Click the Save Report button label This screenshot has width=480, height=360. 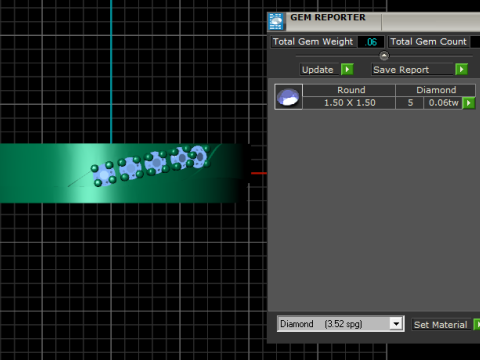coord(413,70)
